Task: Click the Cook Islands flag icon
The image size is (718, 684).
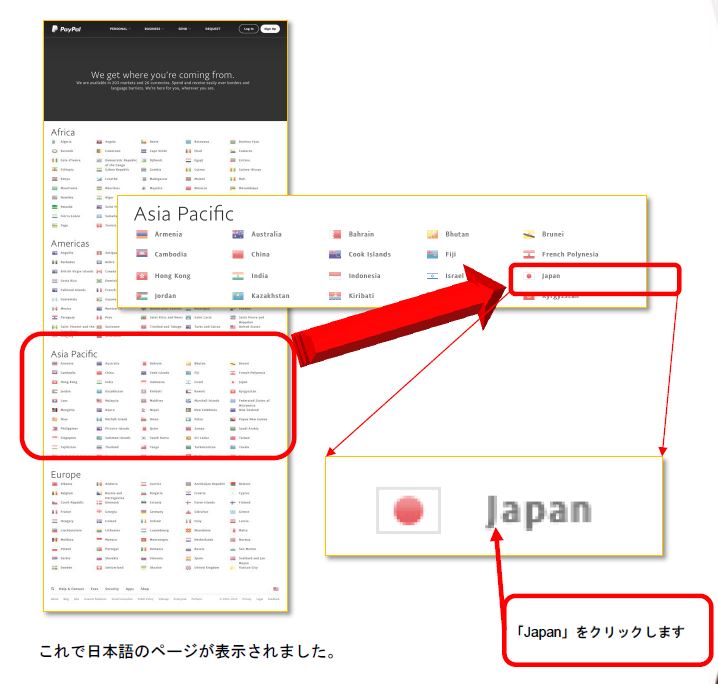Action: [335, 254]
